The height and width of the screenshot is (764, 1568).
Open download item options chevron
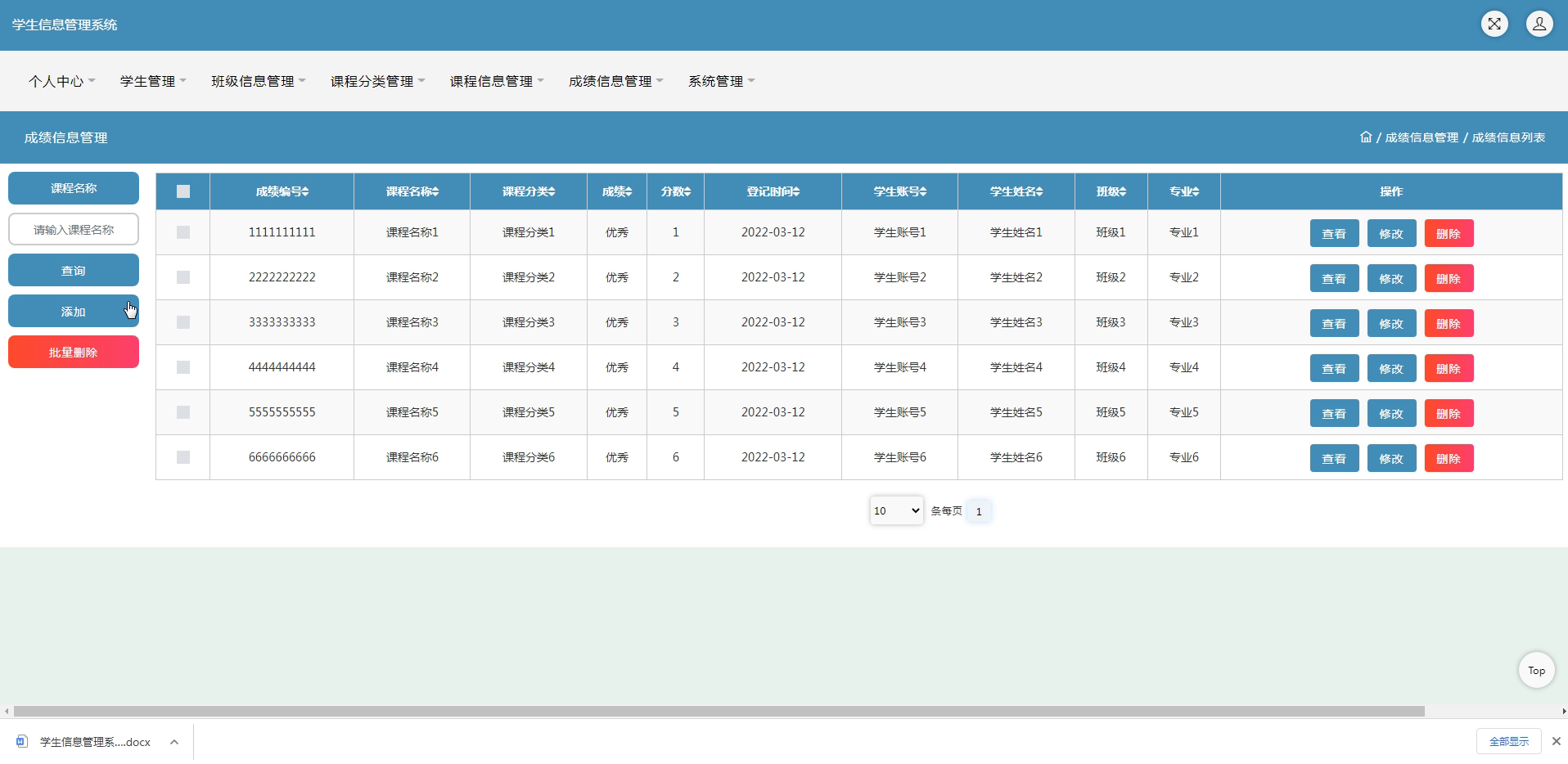click(174, 742)
